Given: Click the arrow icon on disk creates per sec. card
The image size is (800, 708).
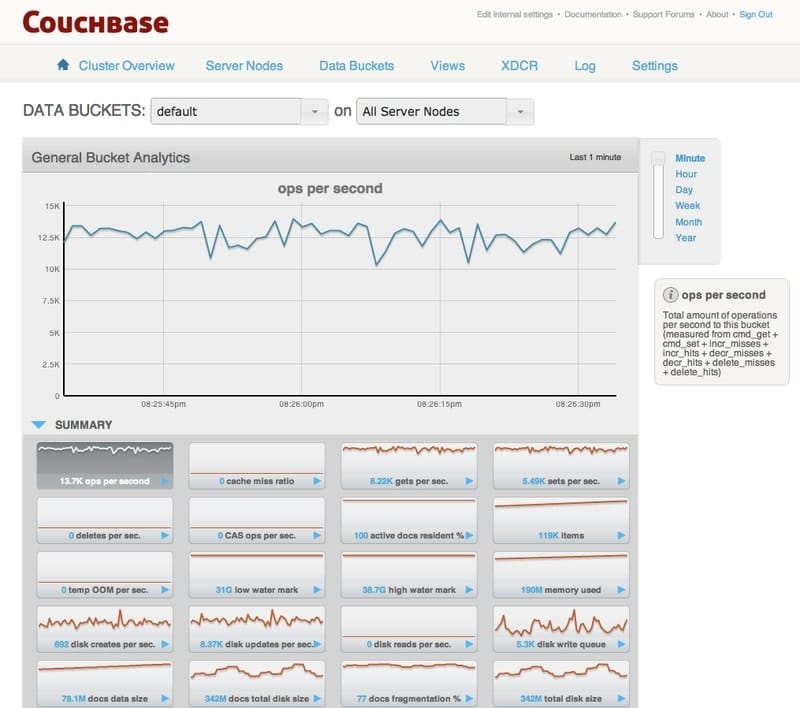Looking at the screenshot, I should click(164, 644).
